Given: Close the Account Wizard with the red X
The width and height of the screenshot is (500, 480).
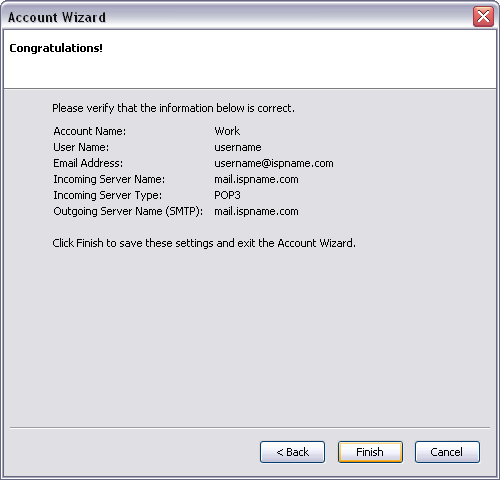Looking at the screenshot, I should pyautogui.click(x=483, y=16).
